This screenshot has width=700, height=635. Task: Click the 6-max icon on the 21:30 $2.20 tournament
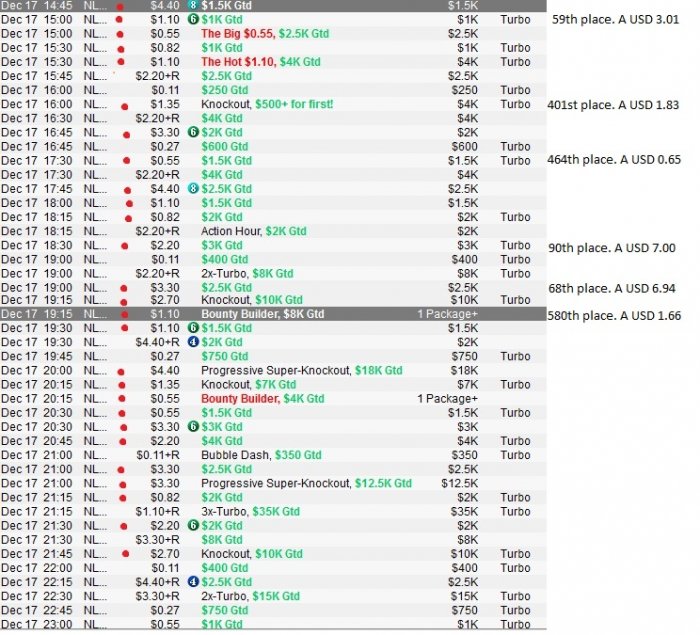point(193,525)
